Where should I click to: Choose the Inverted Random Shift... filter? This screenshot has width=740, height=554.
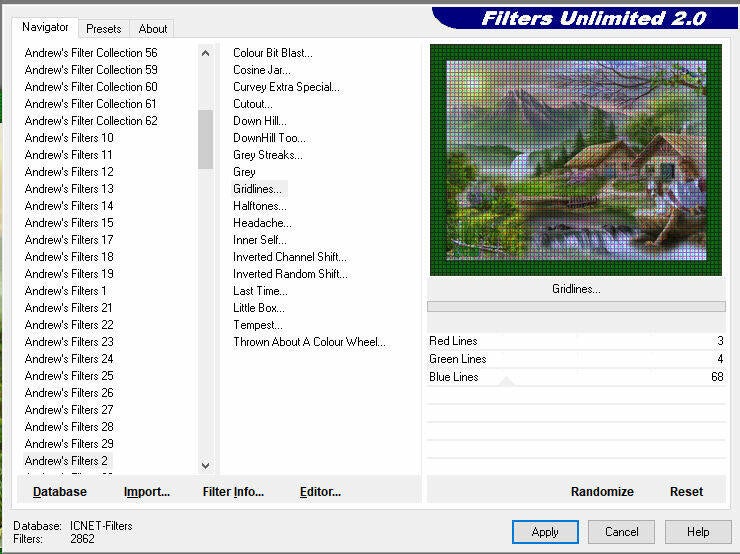(290, 274)
